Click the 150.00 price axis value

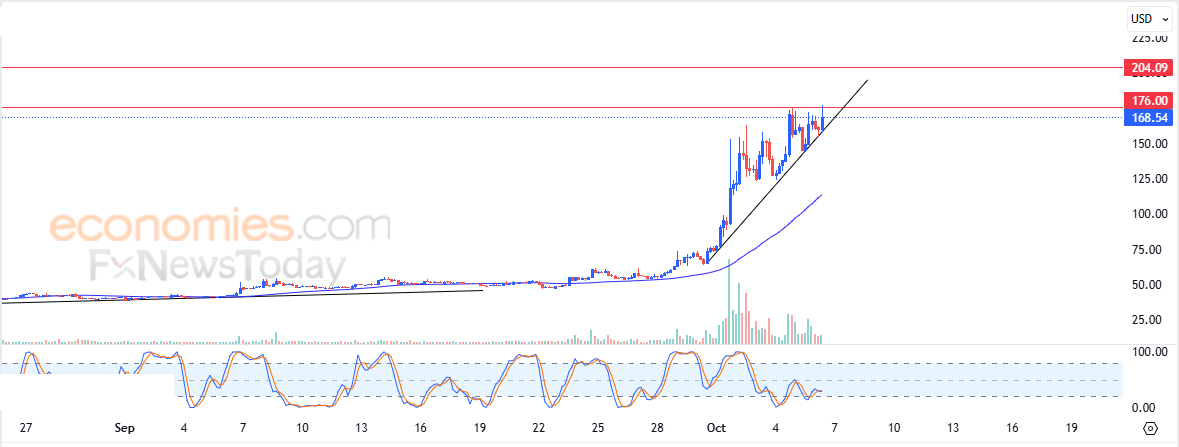click(1150, 144)
